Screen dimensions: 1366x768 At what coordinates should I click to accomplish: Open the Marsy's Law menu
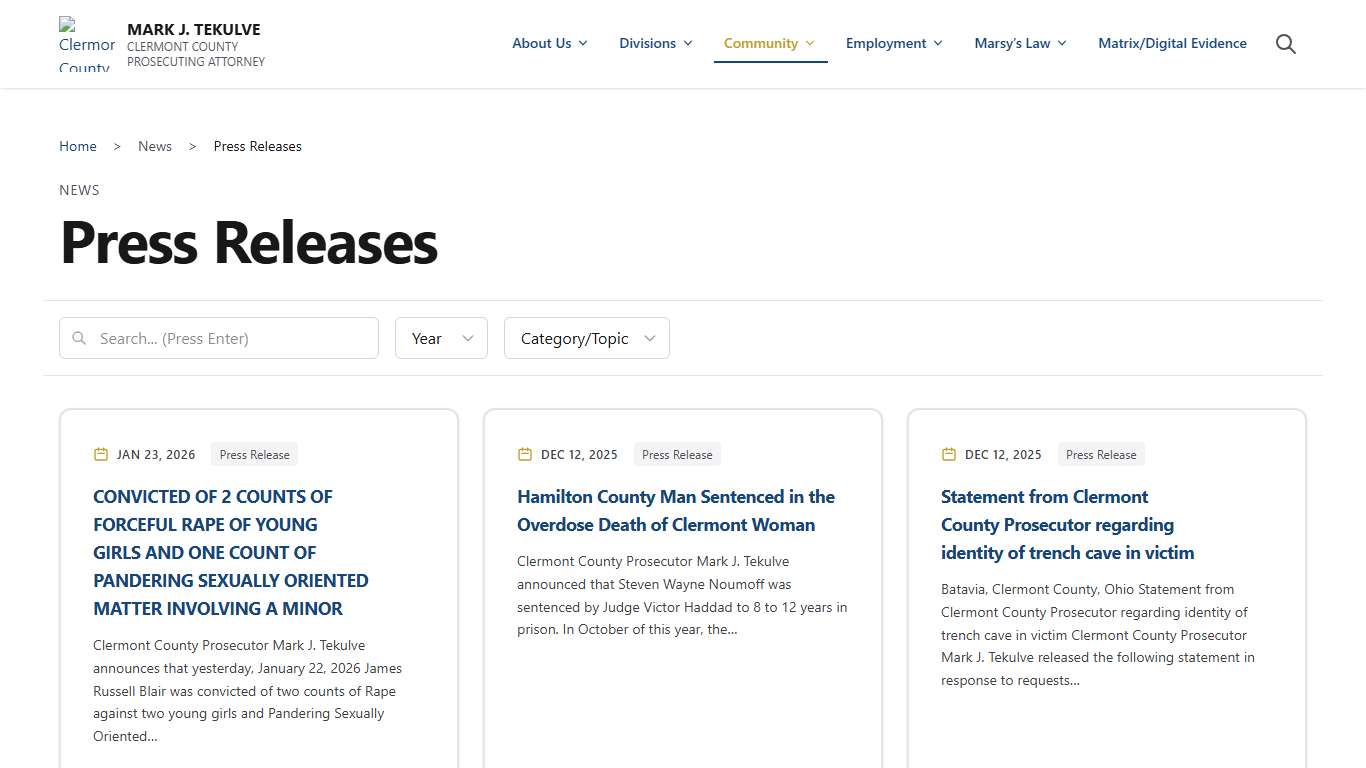(1020, 43)
